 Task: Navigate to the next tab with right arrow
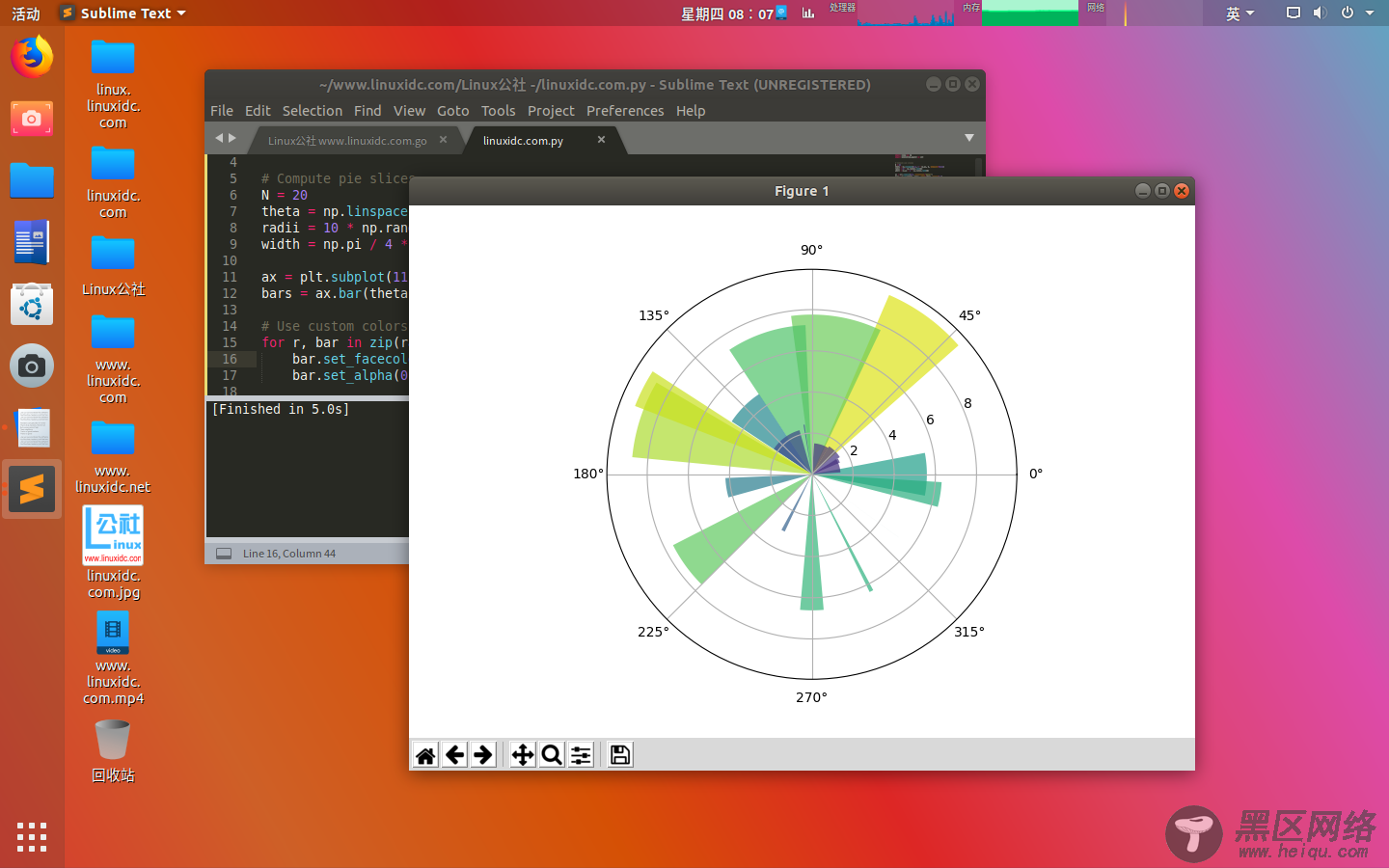[x=231, y=138]
